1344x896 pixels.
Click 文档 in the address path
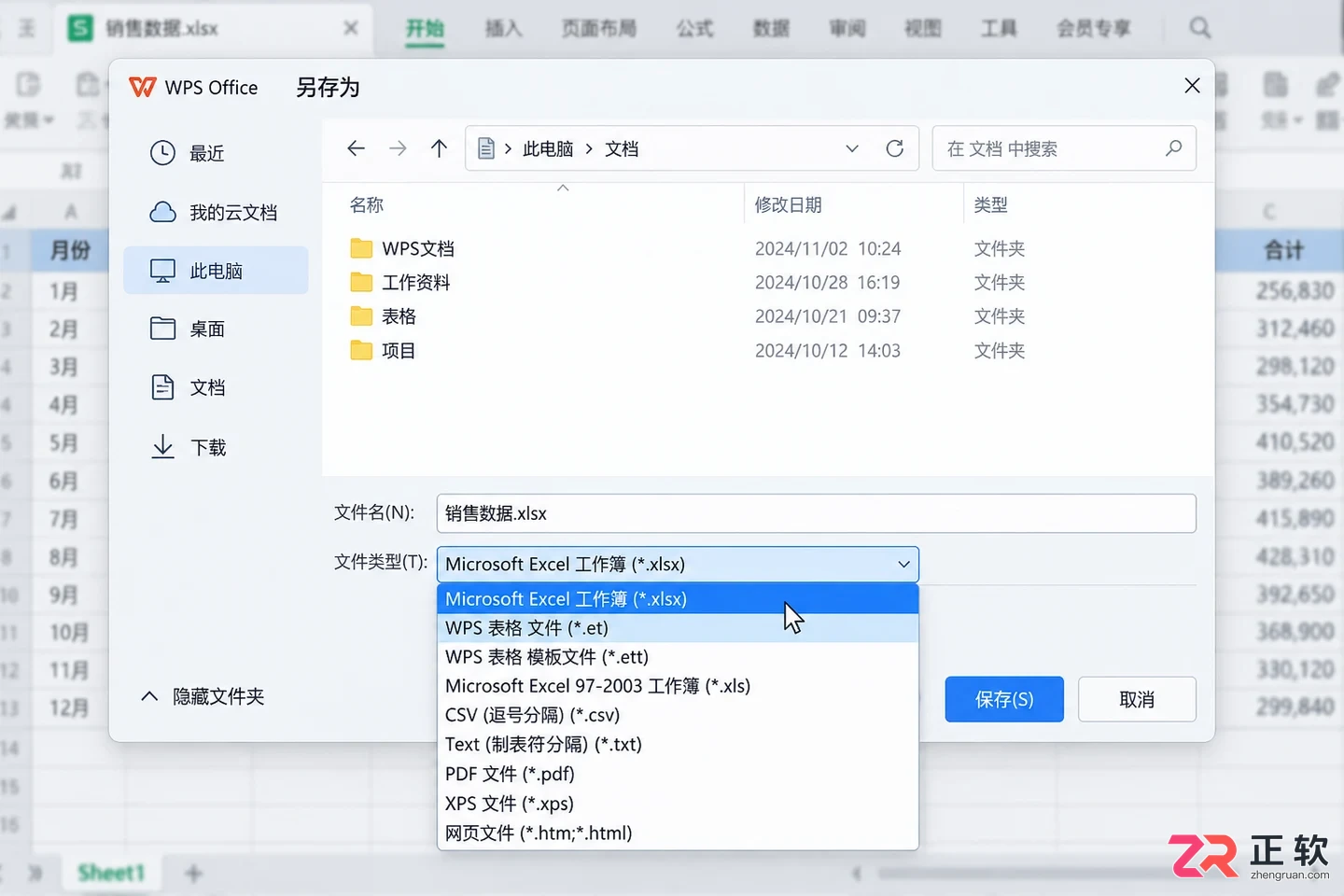point(622,149)
